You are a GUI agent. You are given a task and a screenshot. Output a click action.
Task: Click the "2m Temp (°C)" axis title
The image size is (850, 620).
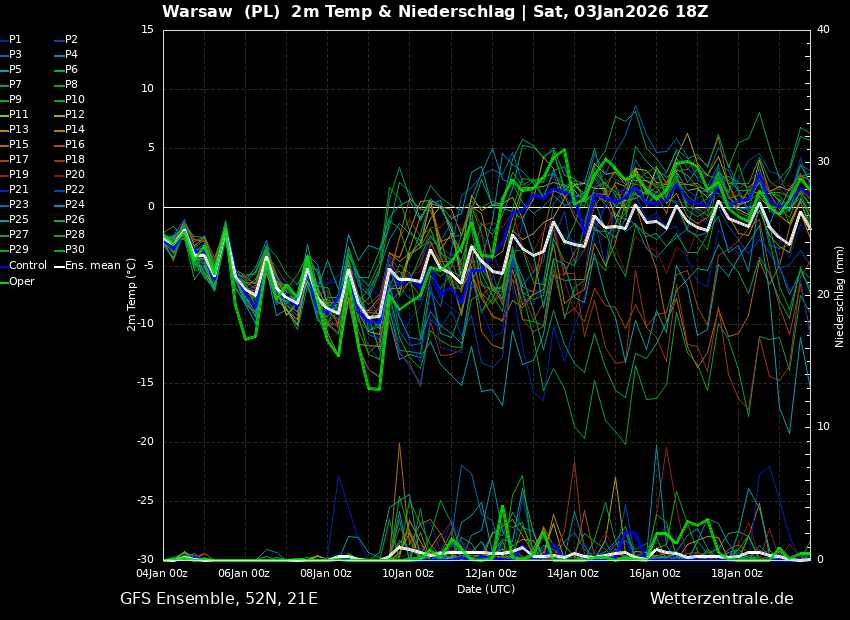[131, 295]
